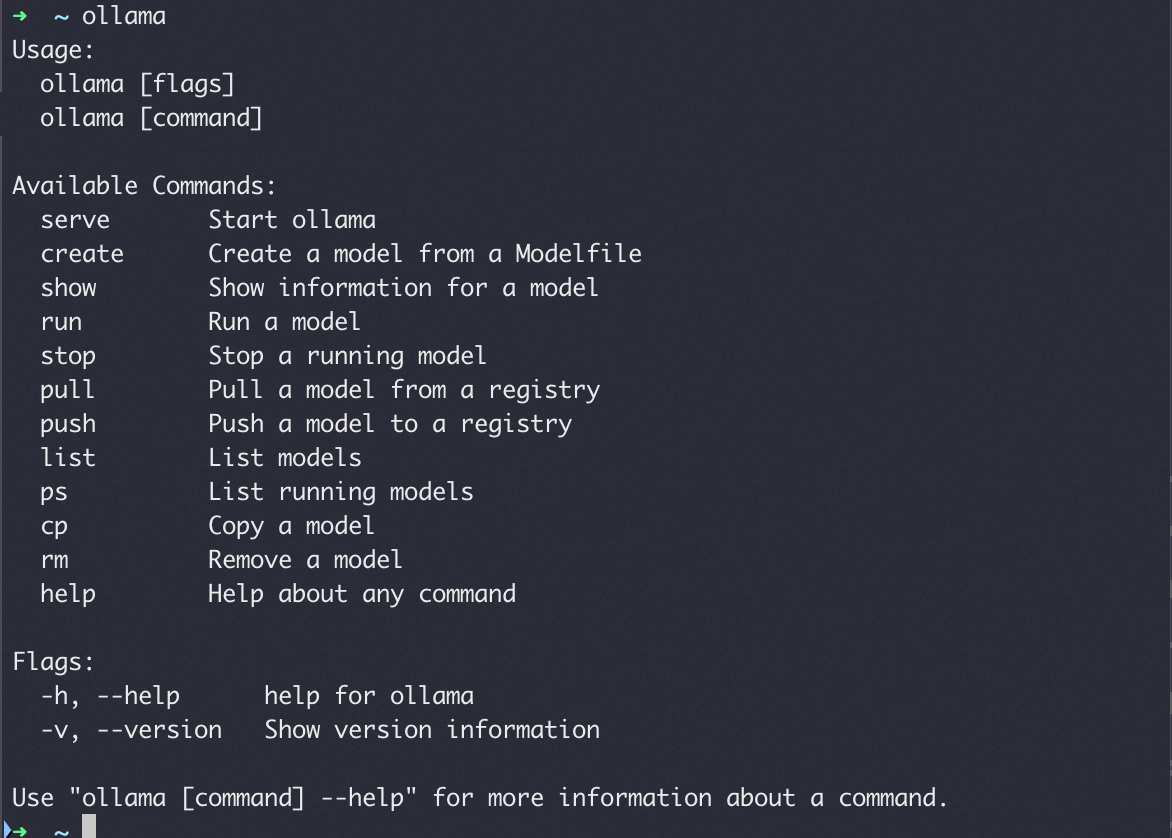The image size is (1172, 838).
Task: Click 'Available Commands:' heading
Action: [144, 185]
